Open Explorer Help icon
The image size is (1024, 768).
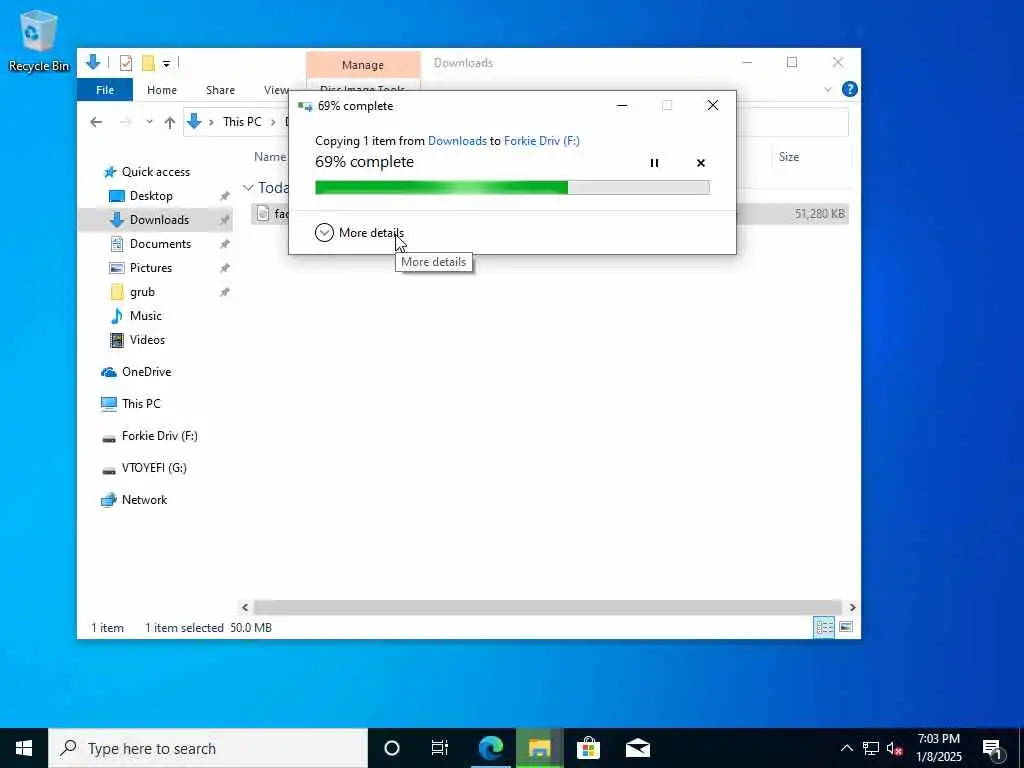(849, 89)
